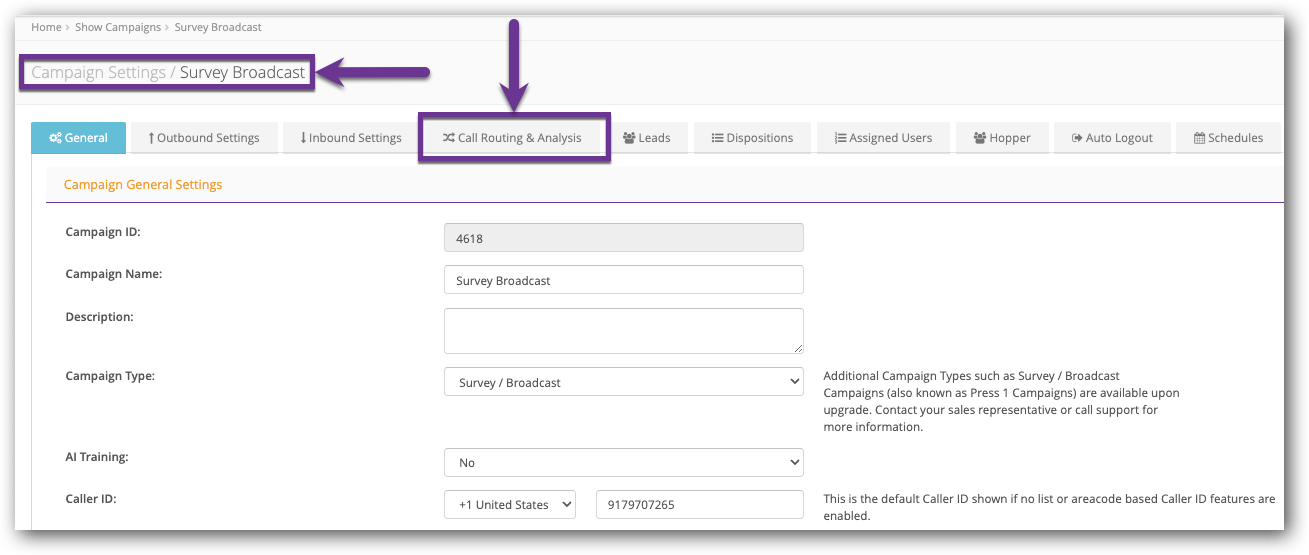Image resolution: width=1309 pixels, height=555 pixels.
Task: Click the Campaign Settings page title
Action: 98,72
